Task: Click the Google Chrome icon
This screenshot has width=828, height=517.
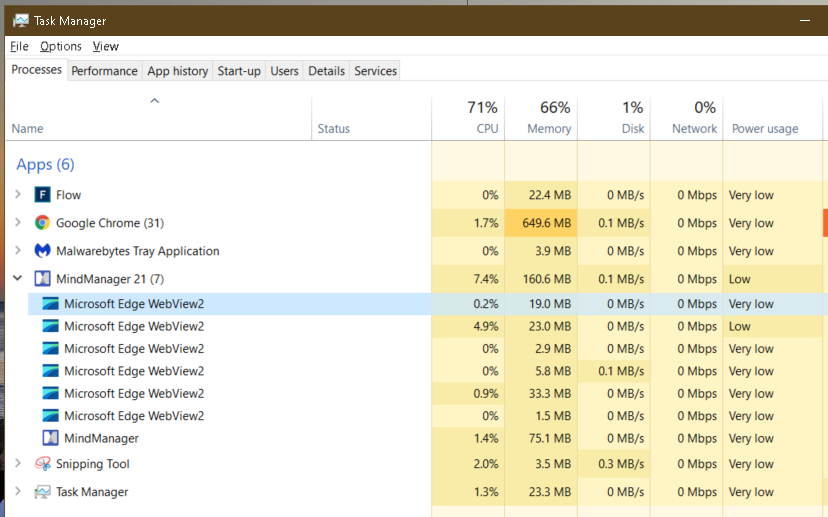Action: point(43,223)
